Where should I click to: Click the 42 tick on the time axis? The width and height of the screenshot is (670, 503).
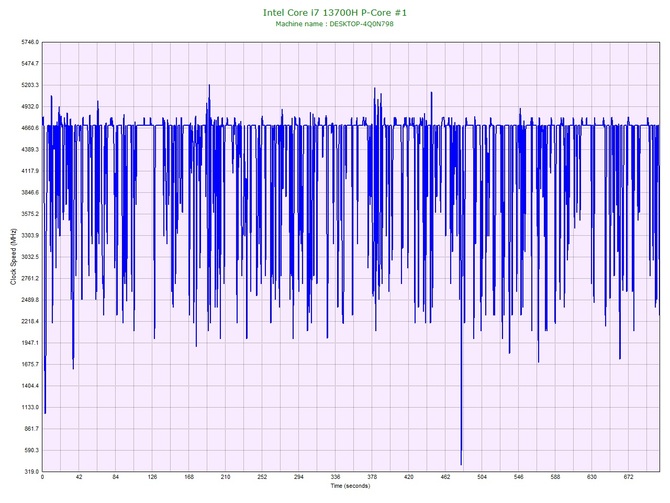tap(79, 477)
